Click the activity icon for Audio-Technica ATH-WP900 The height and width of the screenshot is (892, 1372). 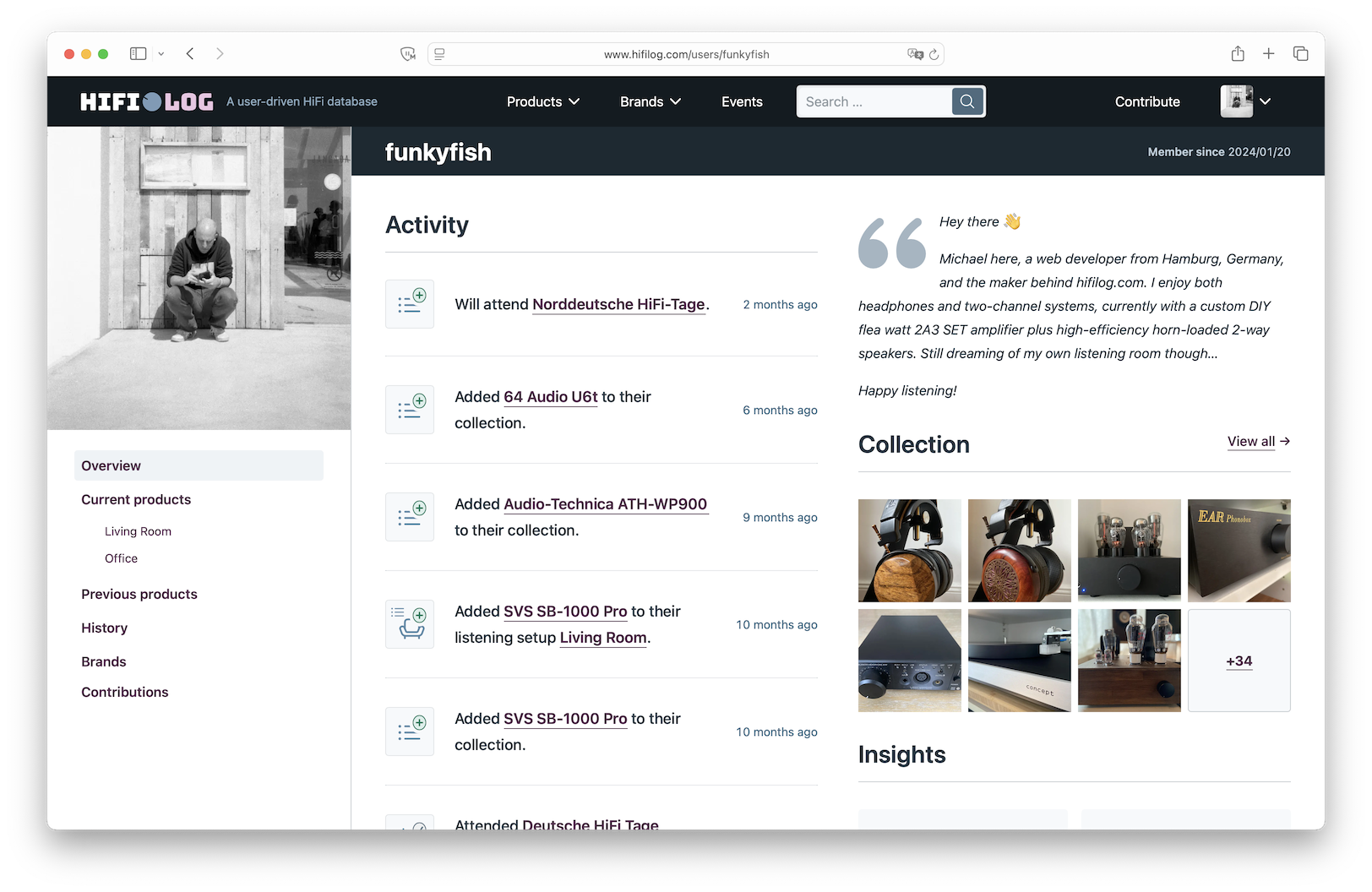(x=410, y=517)
